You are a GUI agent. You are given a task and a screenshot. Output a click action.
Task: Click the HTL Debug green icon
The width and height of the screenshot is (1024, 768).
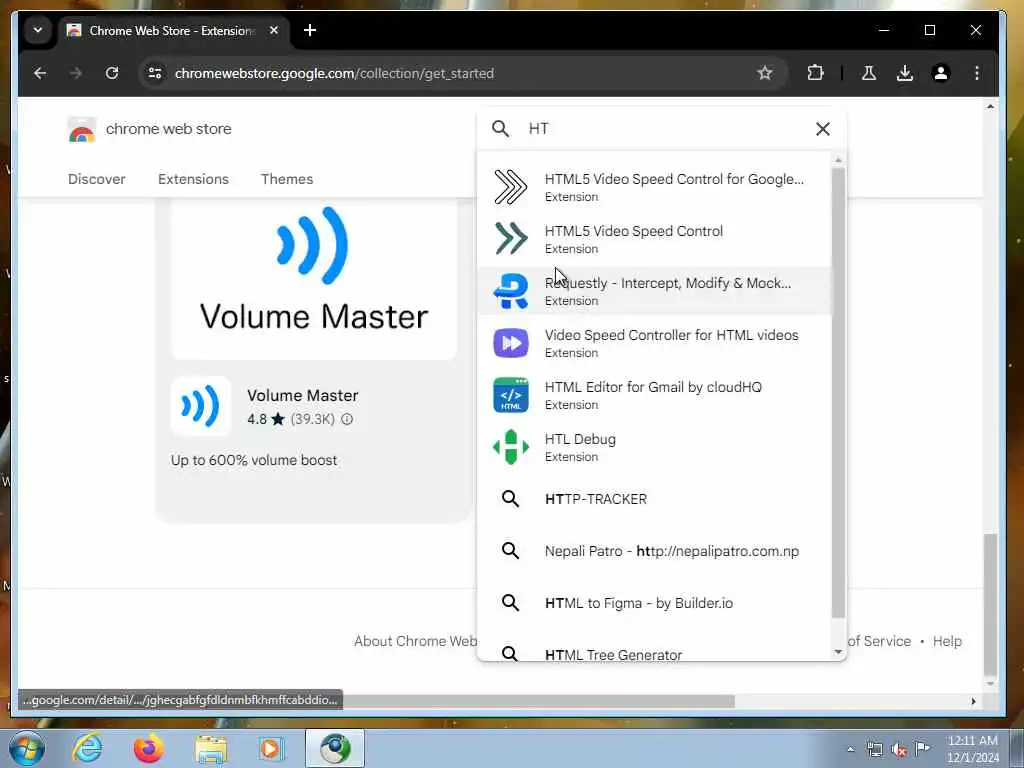tap(511, 447)
